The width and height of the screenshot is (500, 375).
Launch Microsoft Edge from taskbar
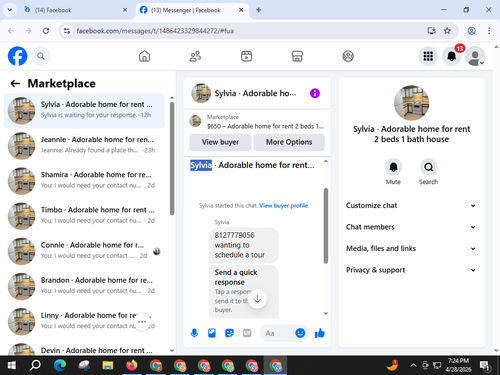click(x=60, y=365)
